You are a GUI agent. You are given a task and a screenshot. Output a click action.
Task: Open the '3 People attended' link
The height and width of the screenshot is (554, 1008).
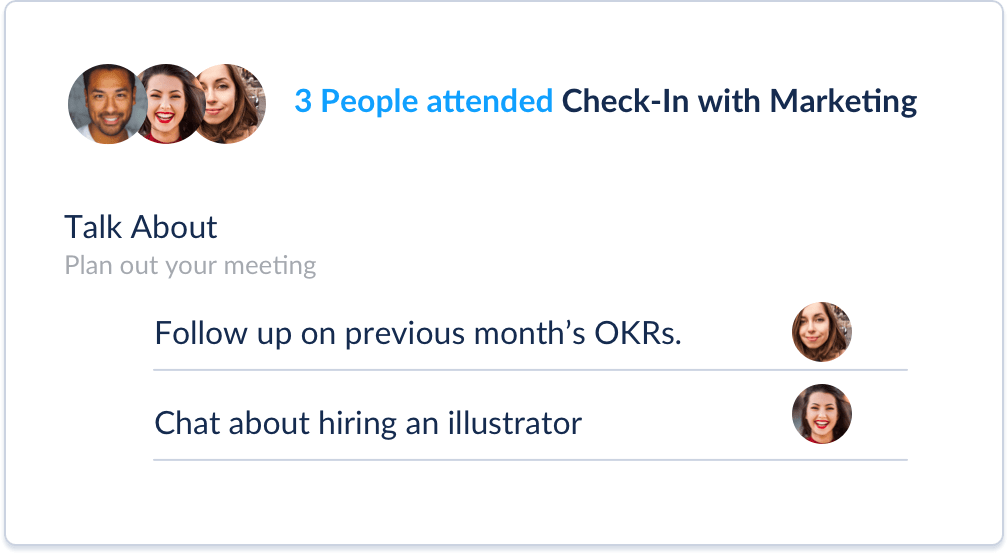tap(423, 102)
